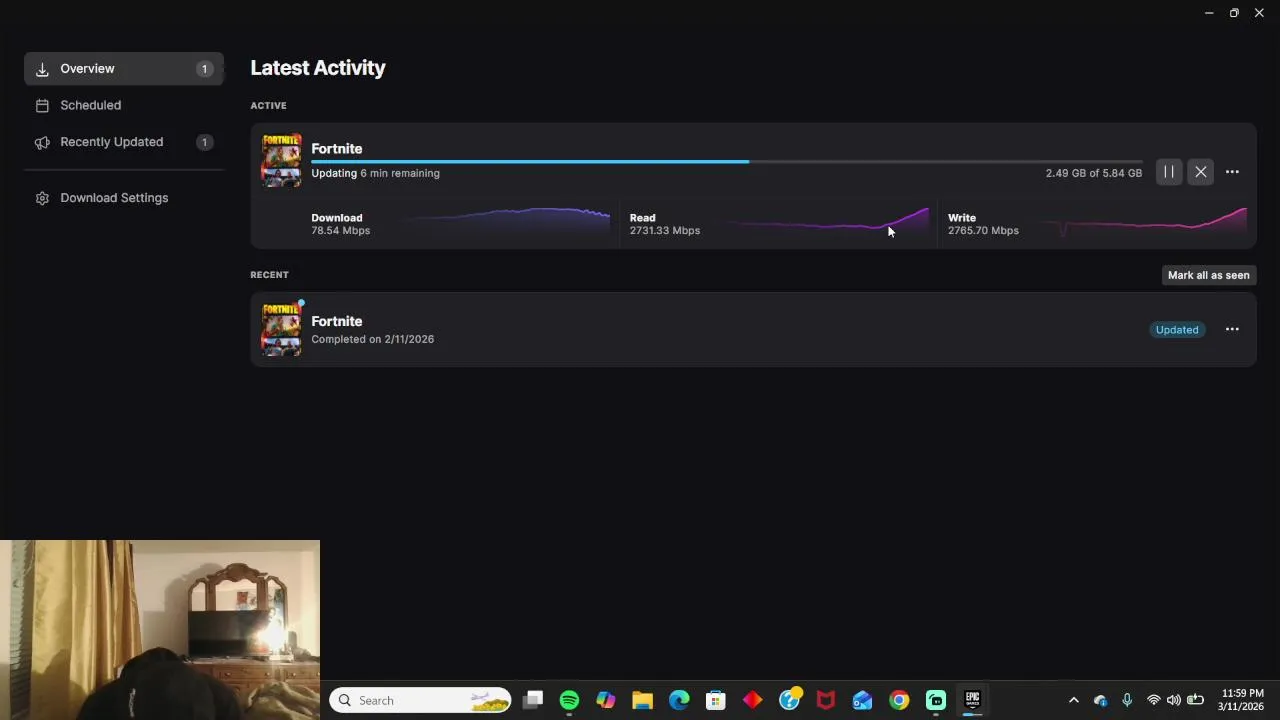Open Task View from the taskbar
Screen dimensions: 1280x720
[533, 700]
